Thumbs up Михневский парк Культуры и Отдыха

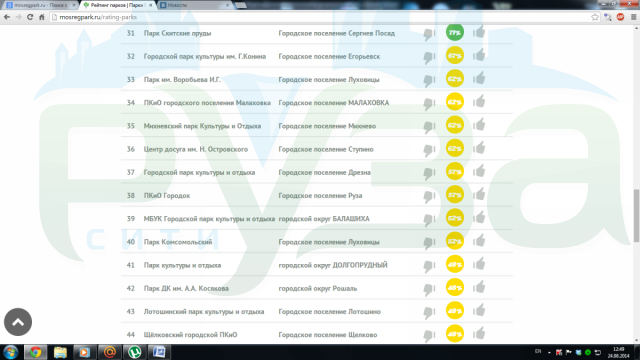click(x=479, y=125)
